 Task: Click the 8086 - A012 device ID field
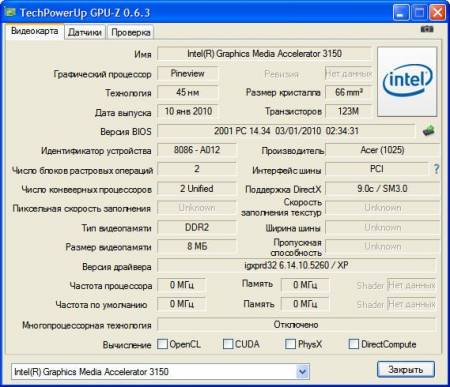[197, 150]
